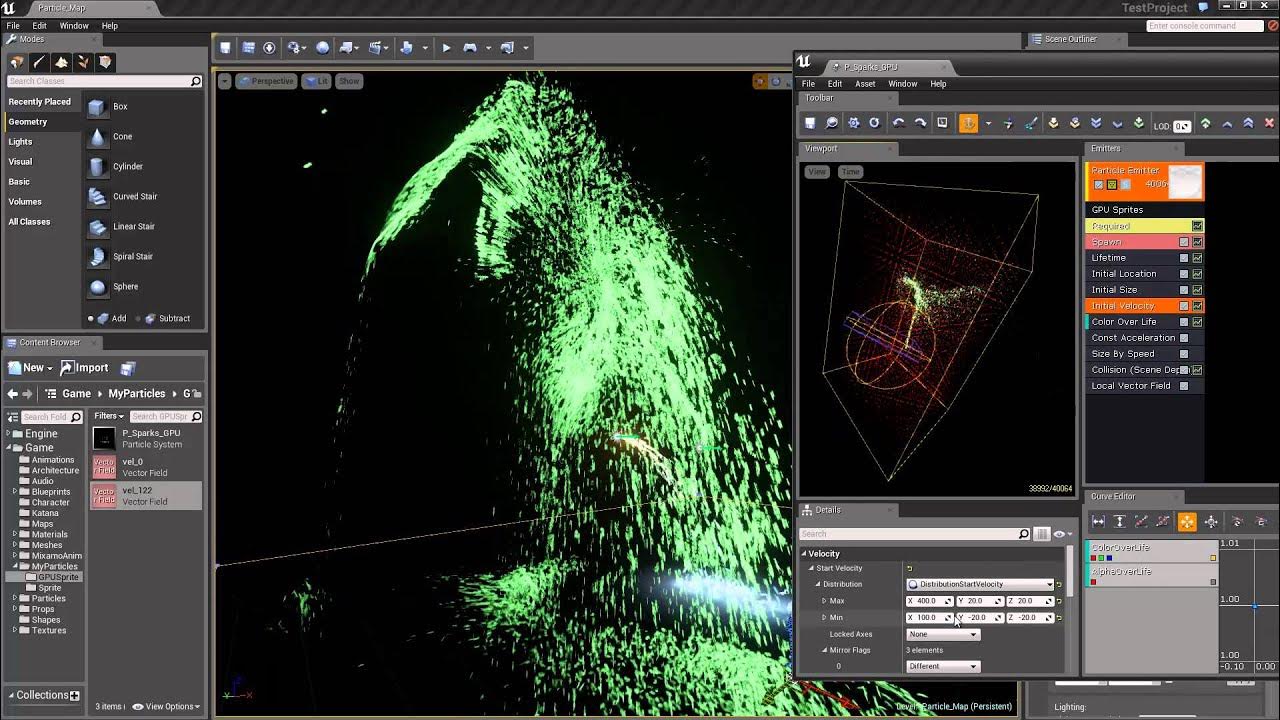Click Delete LOD red X icon

[1270, 123]
